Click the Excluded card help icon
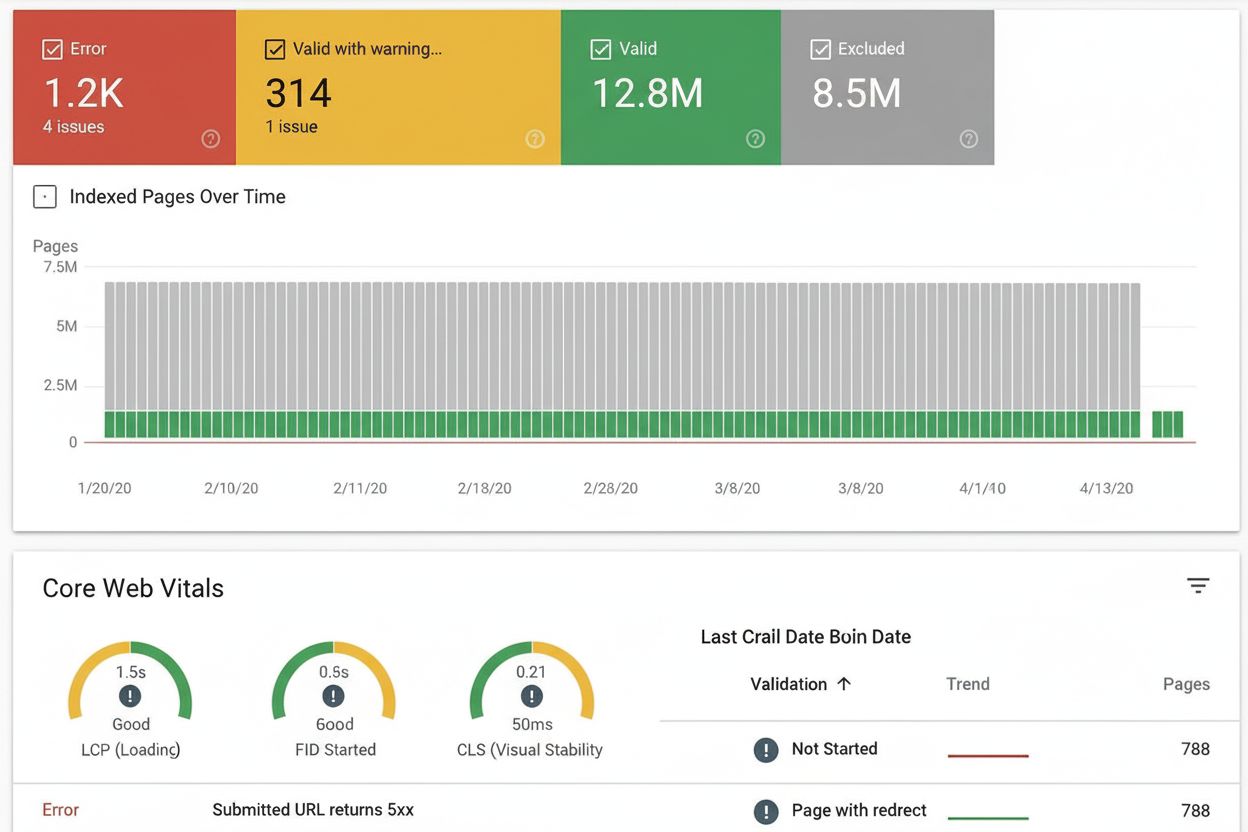 968,139
